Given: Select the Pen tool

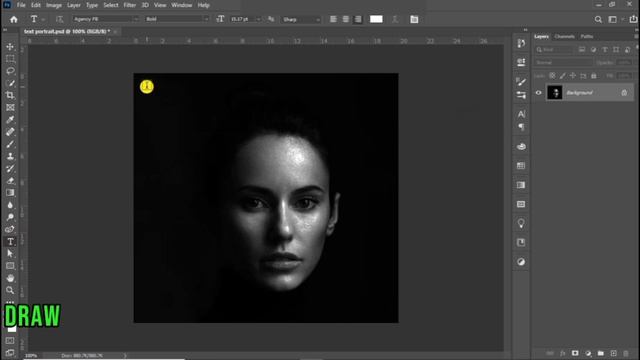Looking at the screenshot, I should click(10, 229).
